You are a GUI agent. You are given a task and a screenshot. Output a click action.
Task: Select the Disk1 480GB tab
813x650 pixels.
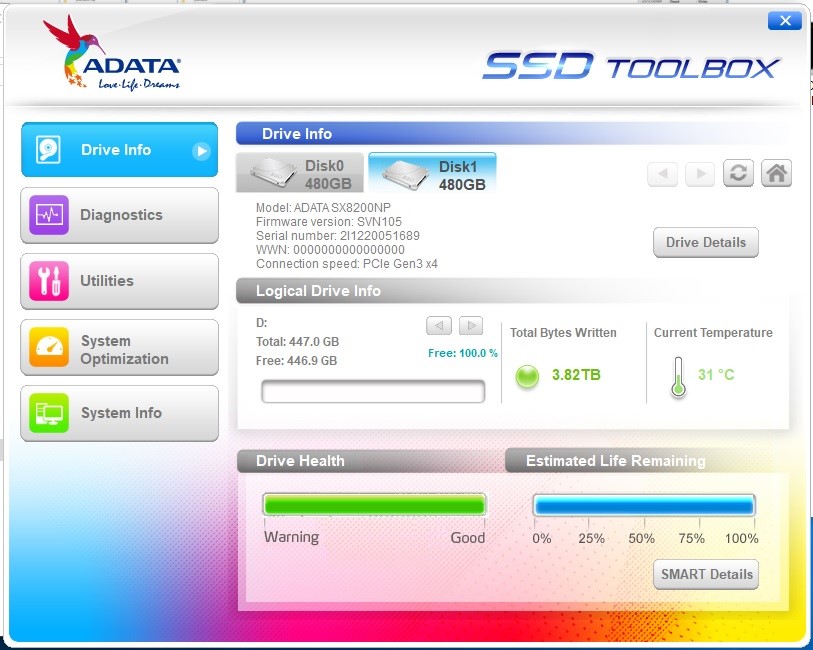point(432,173)
